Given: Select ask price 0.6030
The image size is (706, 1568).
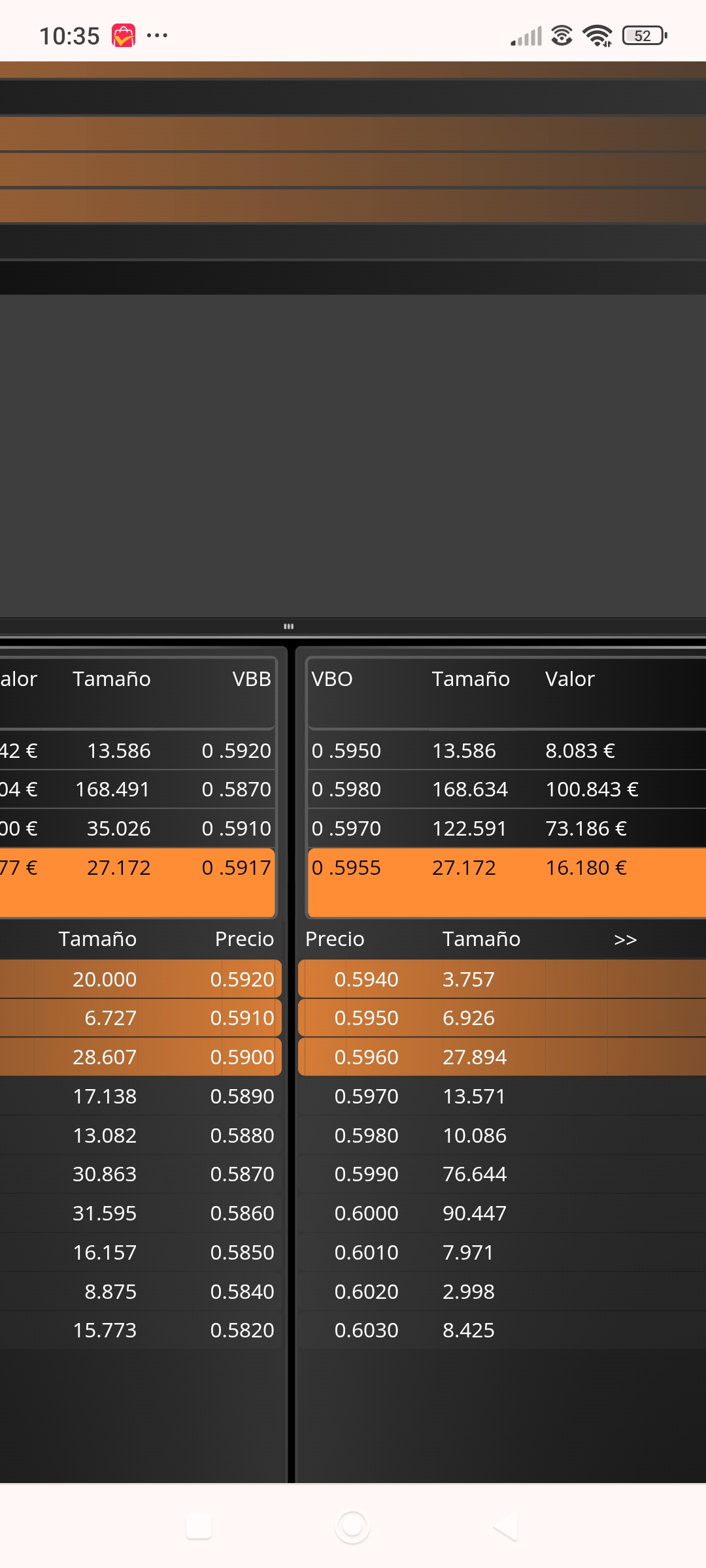Looking at the screenshot, I should tap(366, 1330).
